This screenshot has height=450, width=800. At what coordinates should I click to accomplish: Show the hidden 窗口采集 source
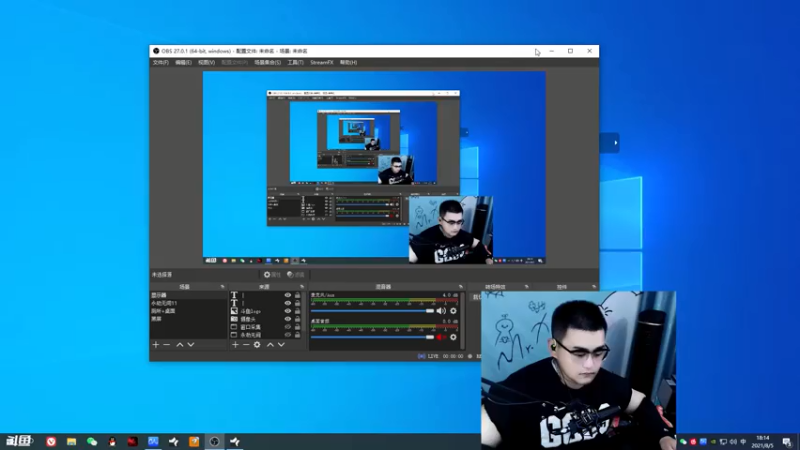coord(288,327)
